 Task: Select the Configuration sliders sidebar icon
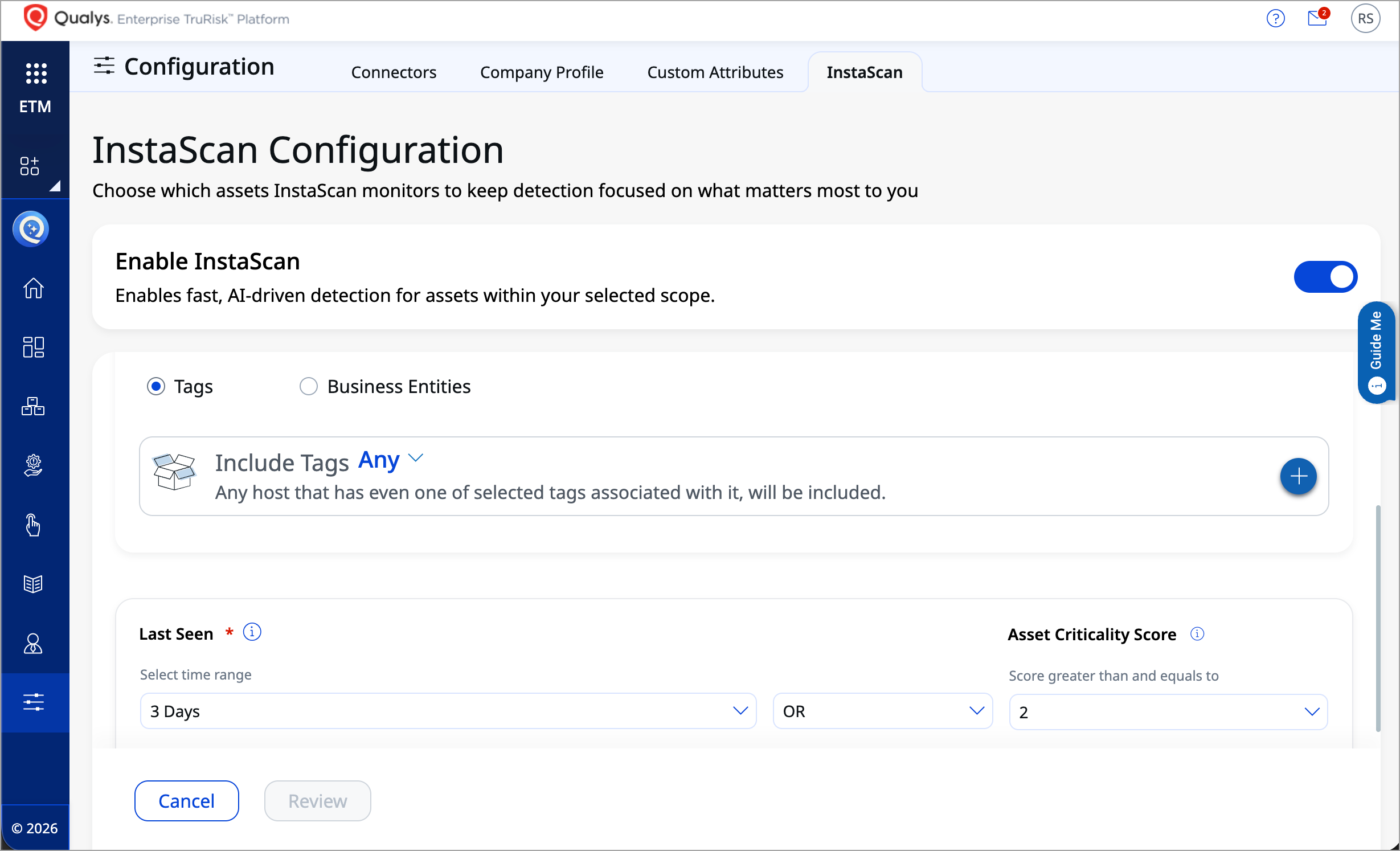click(x=34, y=702)
